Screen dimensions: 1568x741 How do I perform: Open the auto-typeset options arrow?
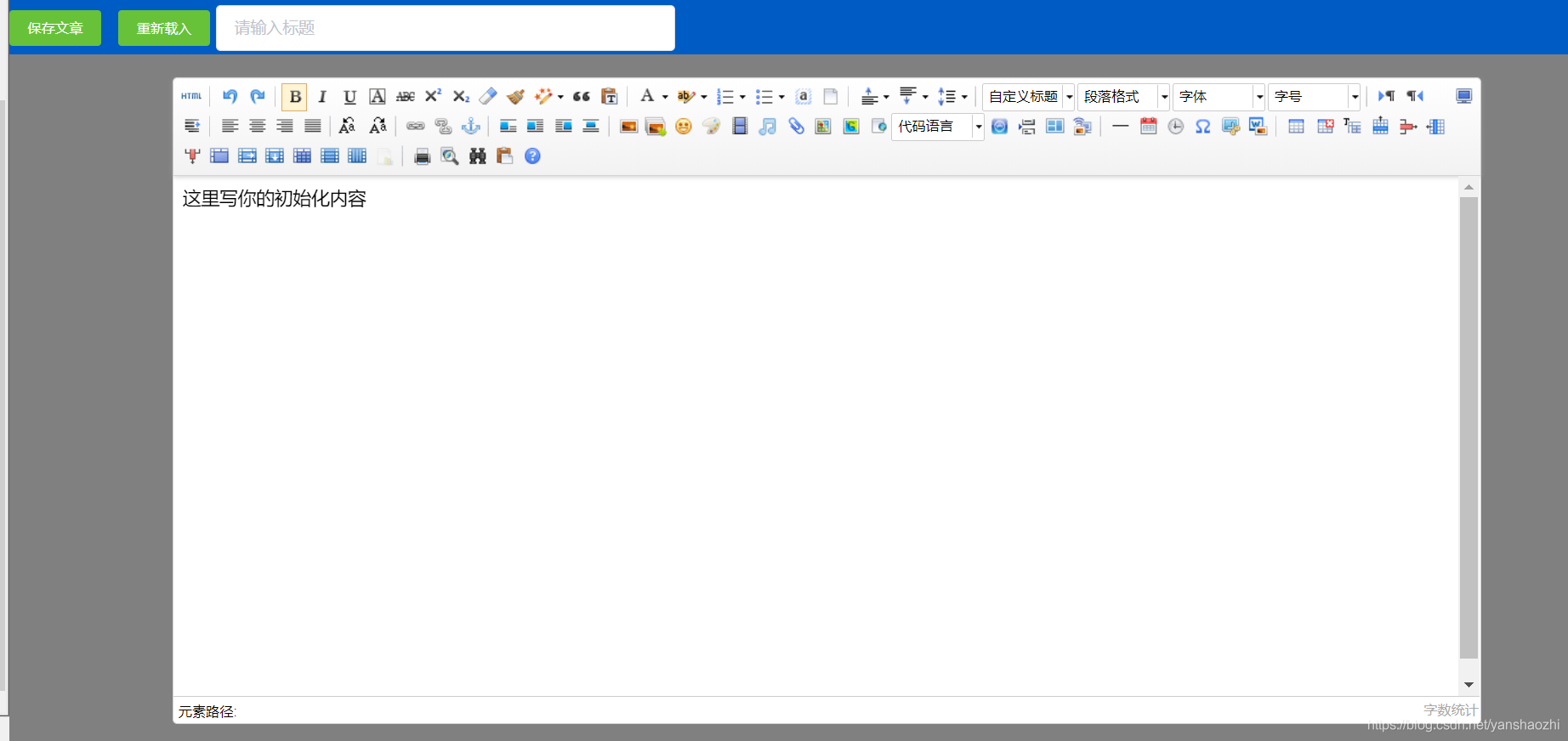560,97
